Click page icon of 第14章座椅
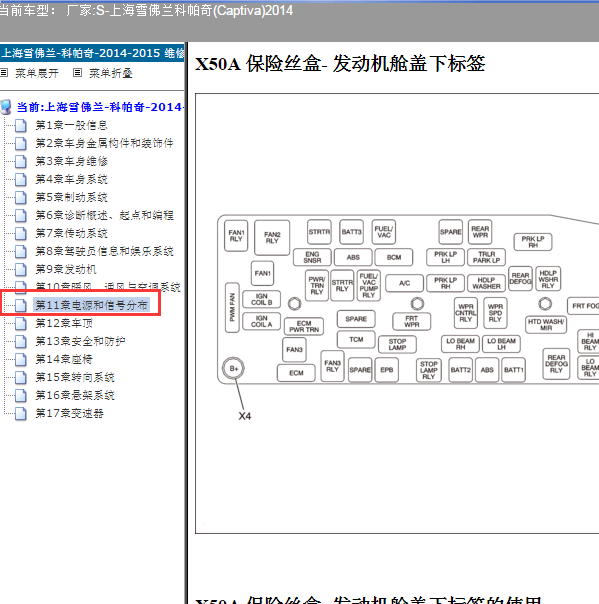Image resolution: width=599 pixels, height=604 pixels. [21, 359]
